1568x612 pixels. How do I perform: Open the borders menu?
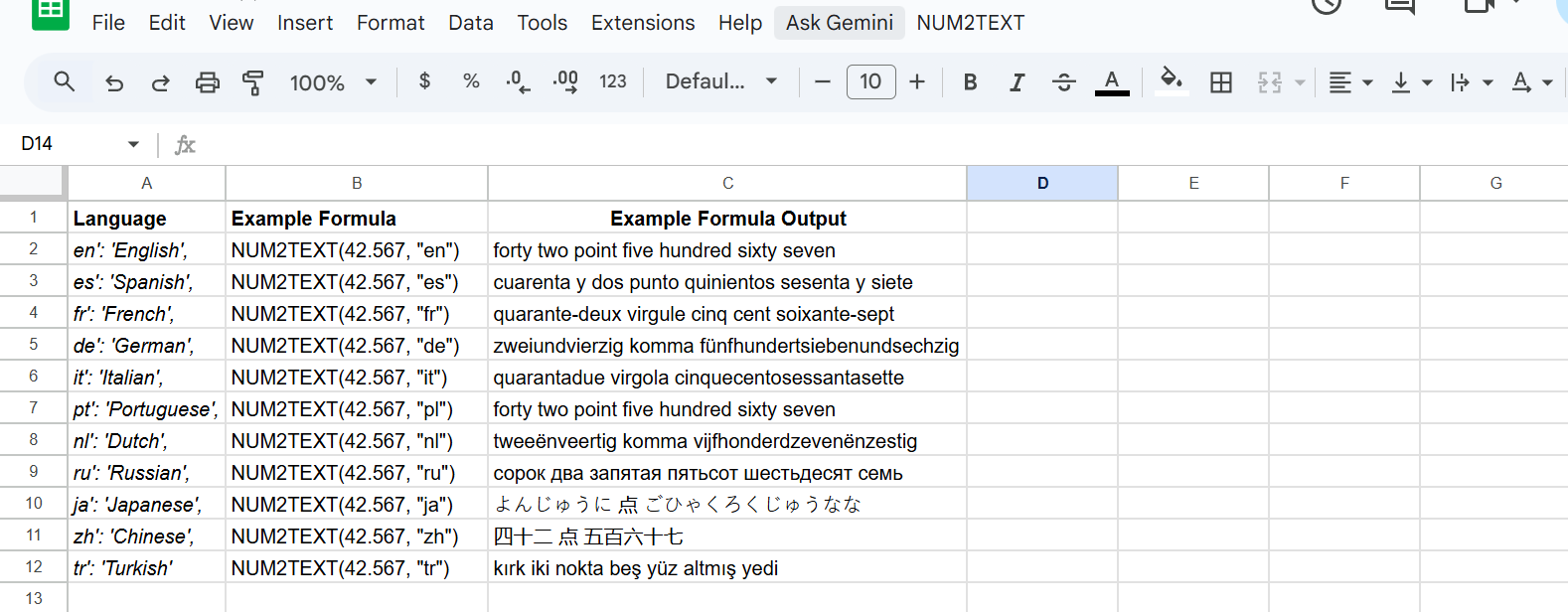click(x=1221, y=81)
